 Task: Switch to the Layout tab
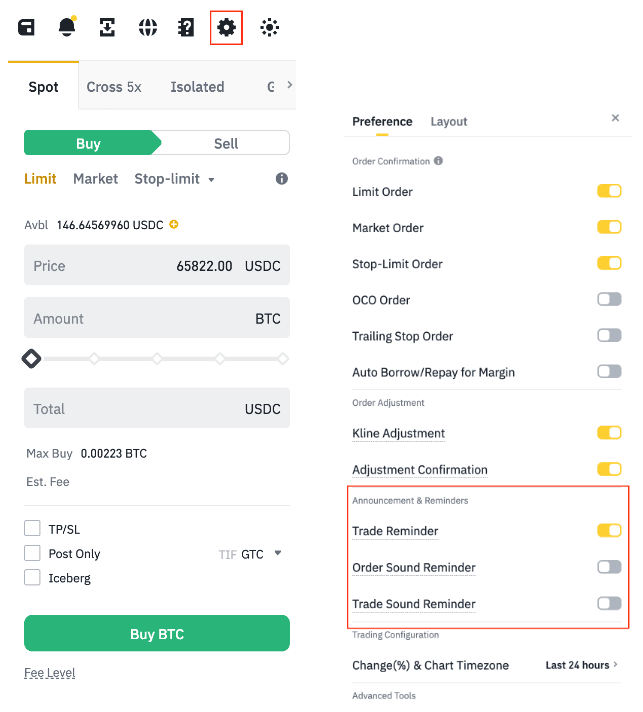449,121
